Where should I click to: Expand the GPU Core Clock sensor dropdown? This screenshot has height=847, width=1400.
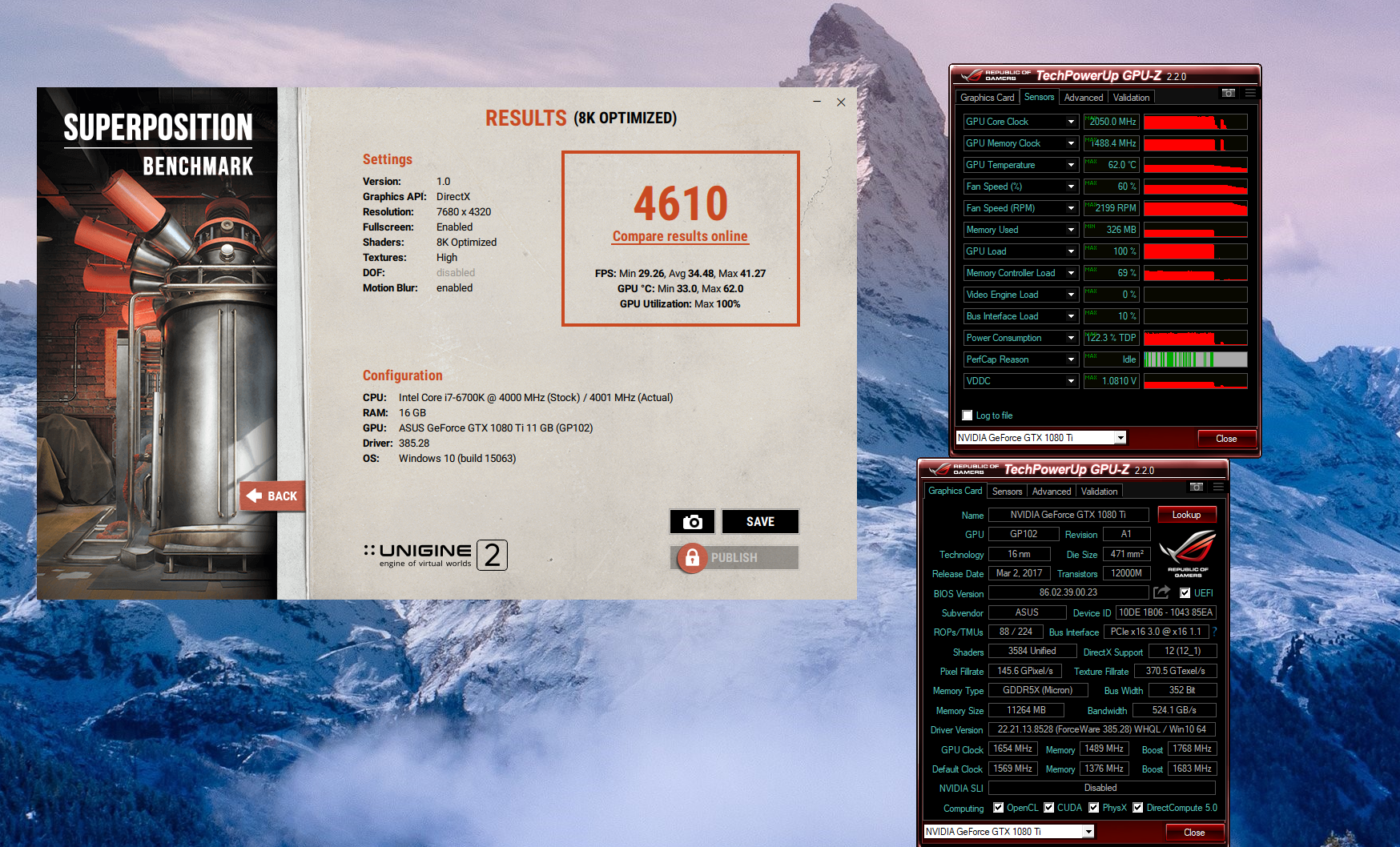(x=1071, y=122)
